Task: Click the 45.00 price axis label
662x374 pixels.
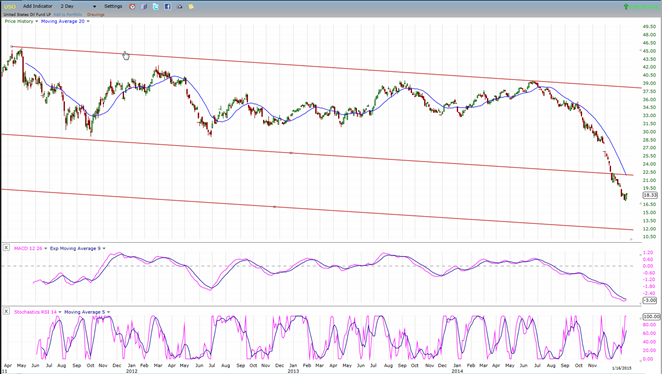Action: pyautogui.click(x=649, y=51)
